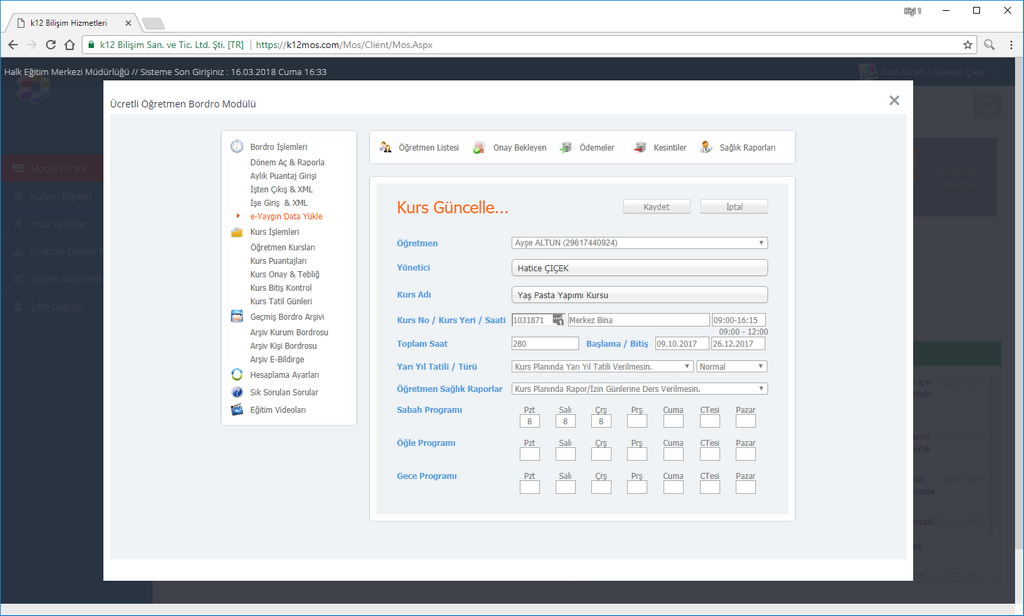Click Sabah Programı Prş hours box
The image size is (1024, 616).
point(637,421)
